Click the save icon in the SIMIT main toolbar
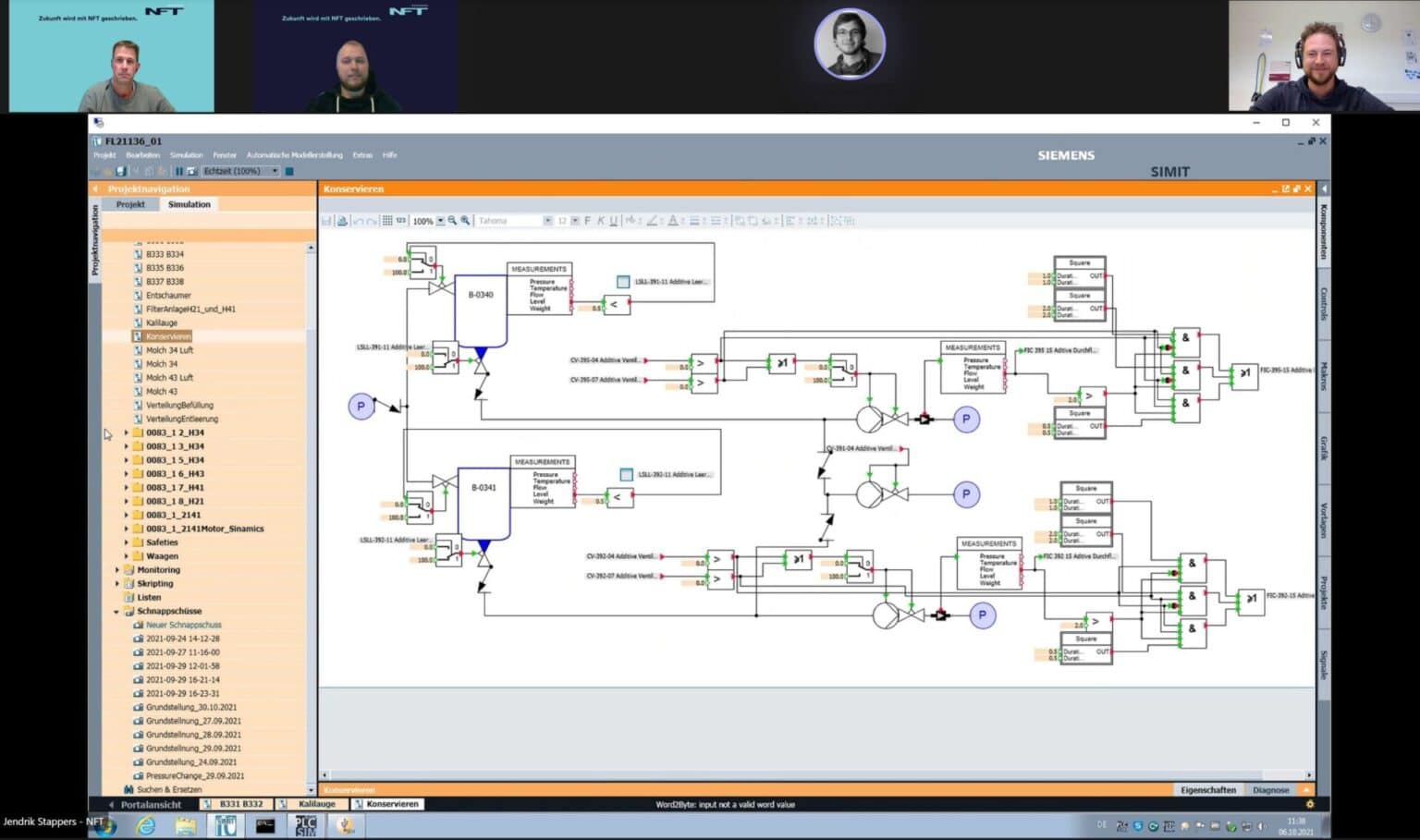The width and height of the screenshot is (1420, 840). pyautogui.click(x=120, y=171)
